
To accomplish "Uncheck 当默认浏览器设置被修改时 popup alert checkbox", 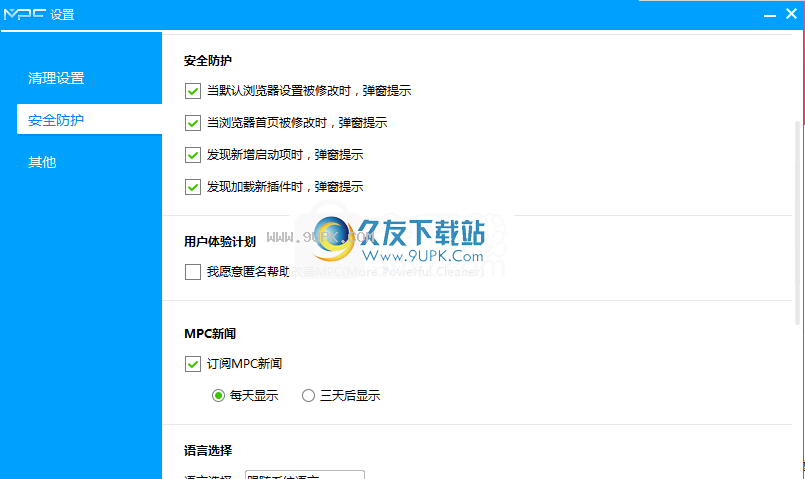I will tap(193, 91).
